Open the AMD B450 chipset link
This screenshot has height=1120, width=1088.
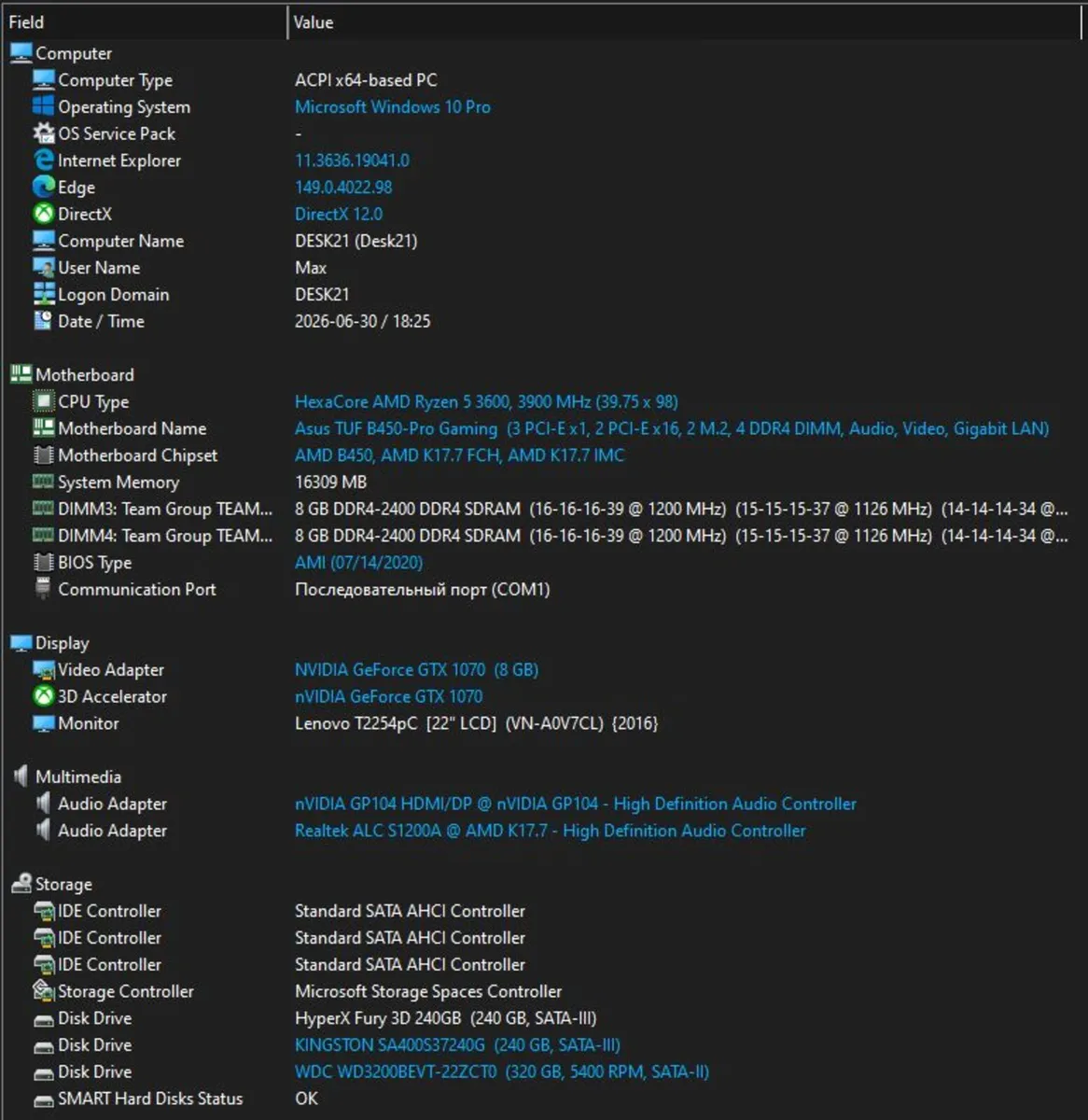tap(460, 455)
